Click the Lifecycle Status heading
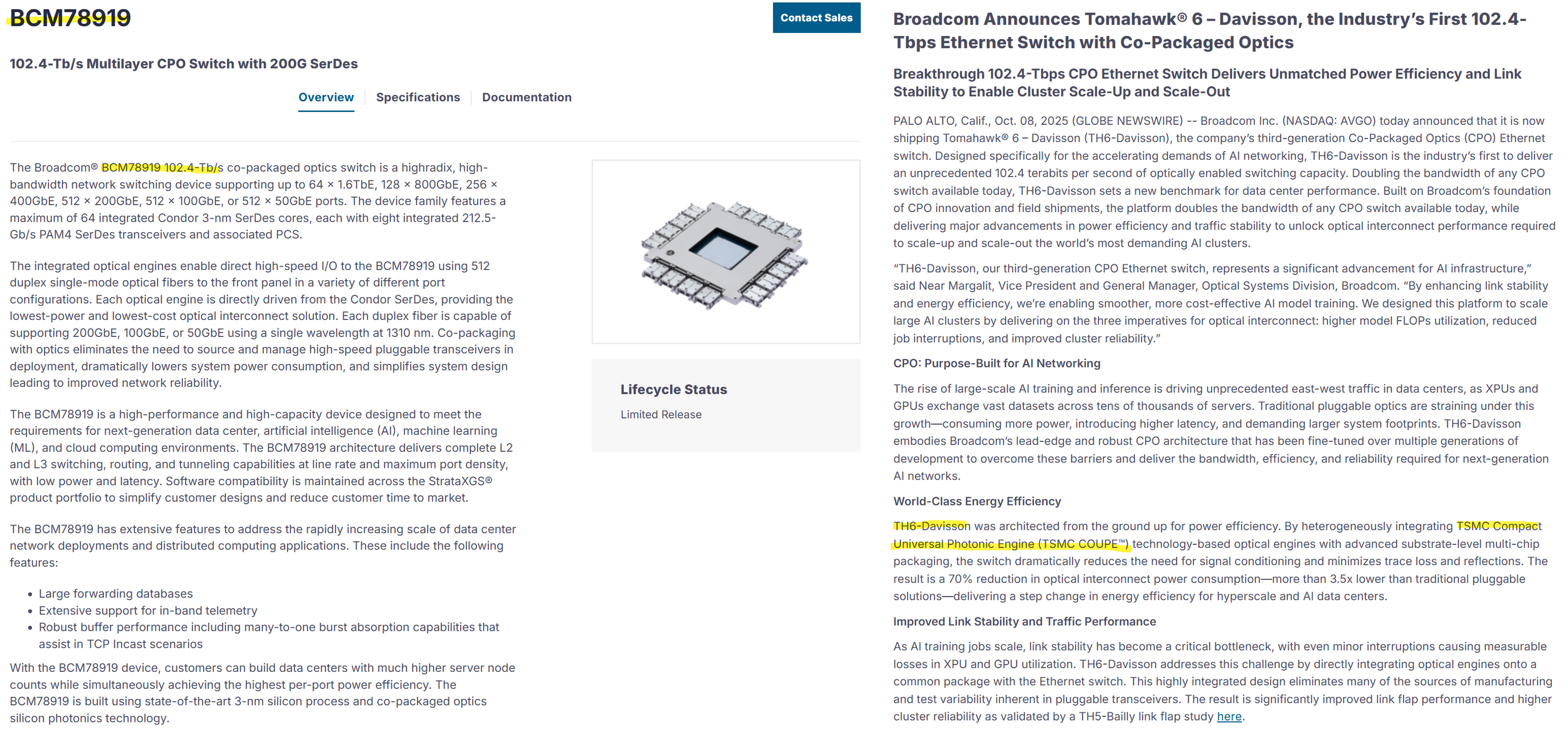The height and width of the screenshot is (730, 1568). pos(673,389)
